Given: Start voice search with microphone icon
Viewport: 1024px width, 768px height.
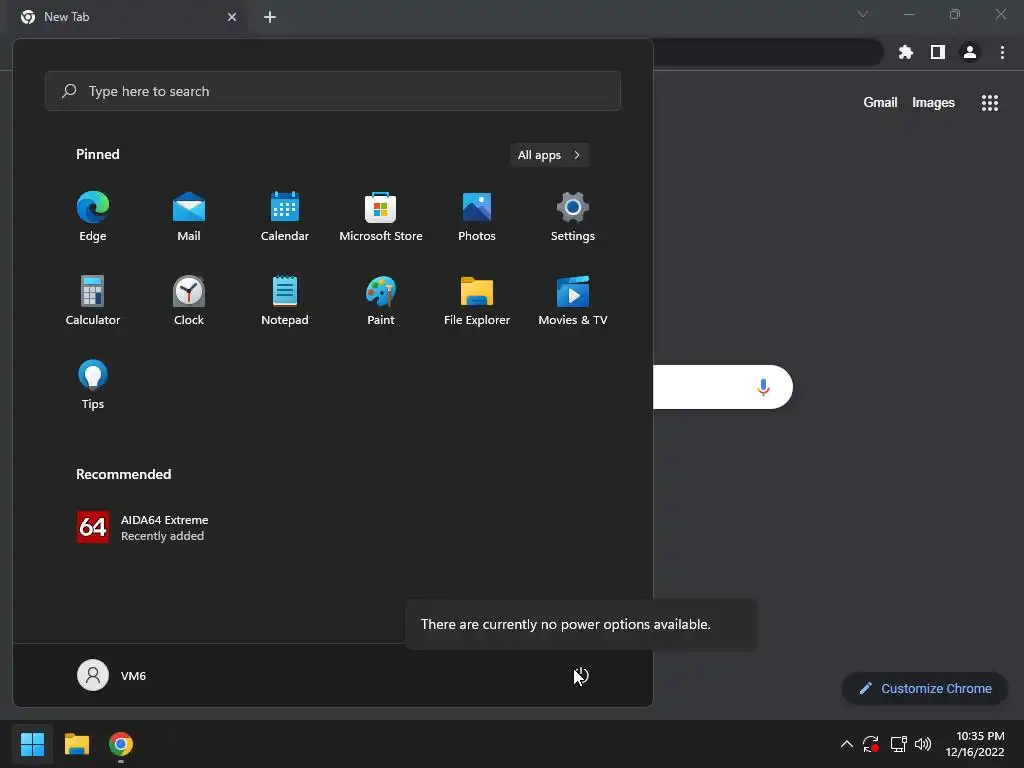Looking at the screenshot, I should pyautogui.click(x=763, y=387).
